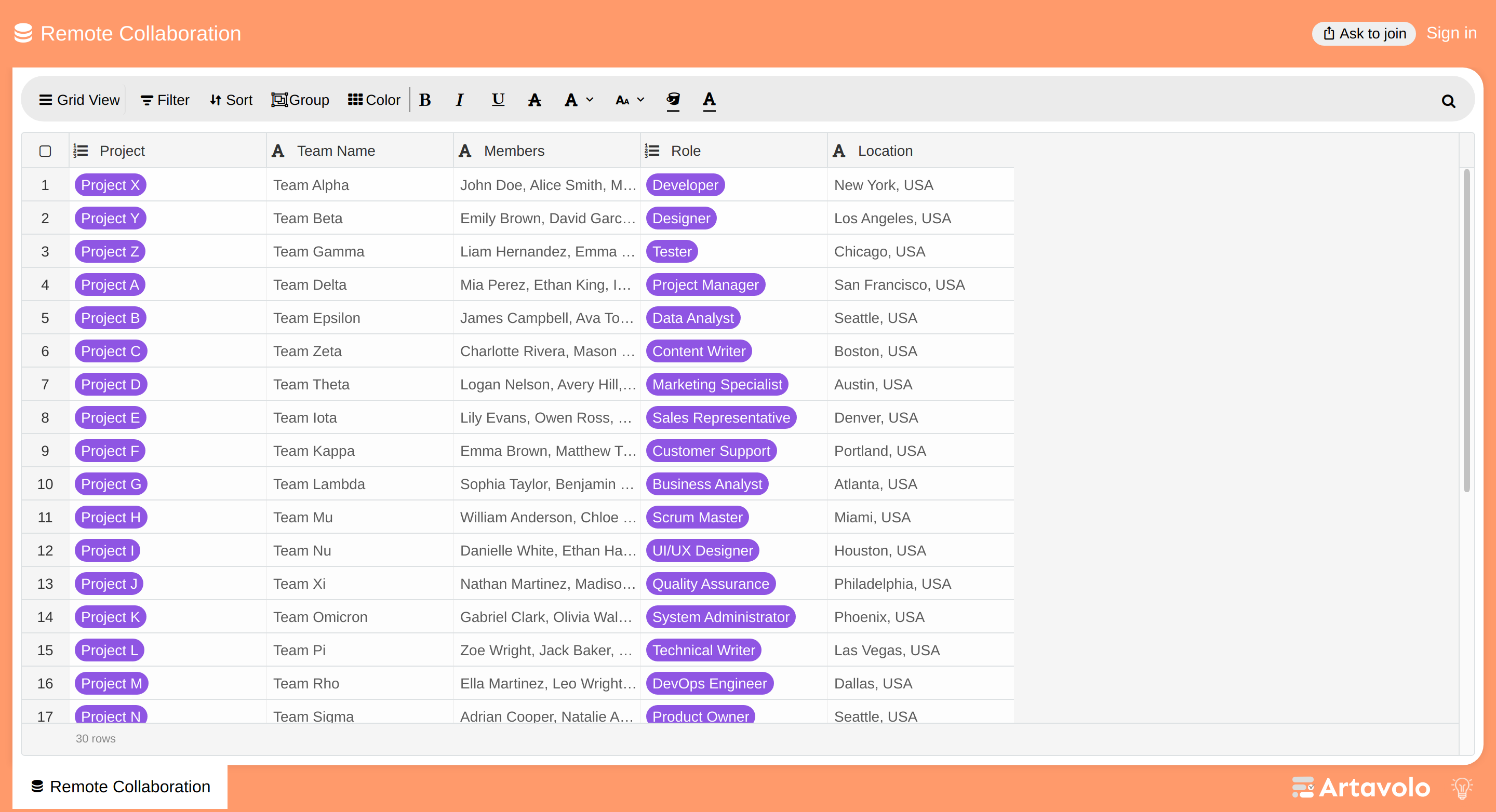Image resolution: width=1496 pixels, height=812 pixels.
Task: Click the Team Kappa cell
Action: click(359, 451)
